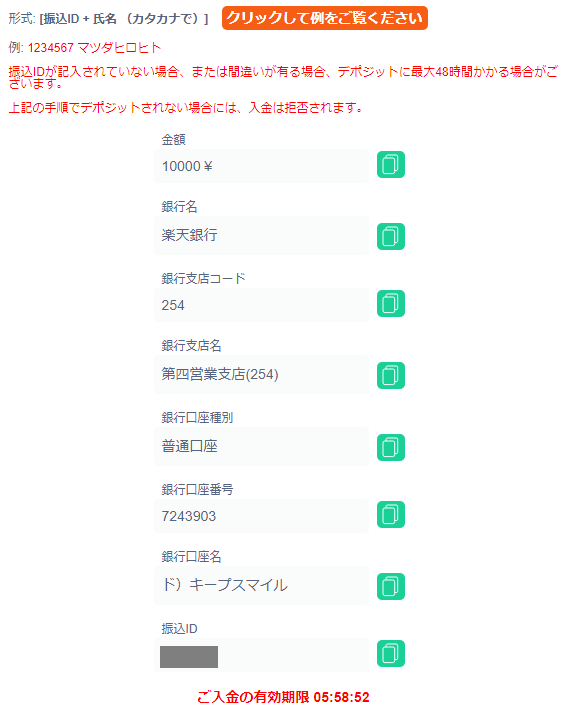Click the 普通口座 account type field

(261, 446)
